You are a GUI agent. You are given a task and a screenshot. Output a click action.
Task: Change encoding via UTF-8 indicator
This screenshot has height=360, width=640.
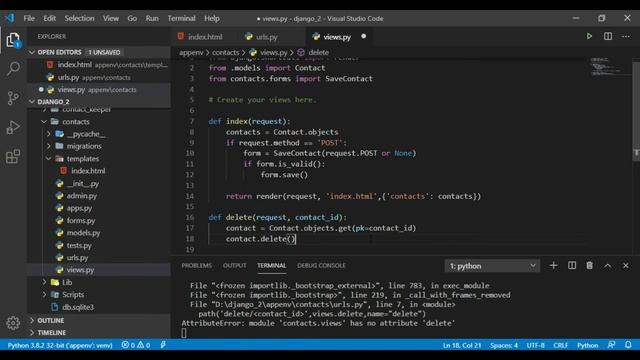click(536, 345)
